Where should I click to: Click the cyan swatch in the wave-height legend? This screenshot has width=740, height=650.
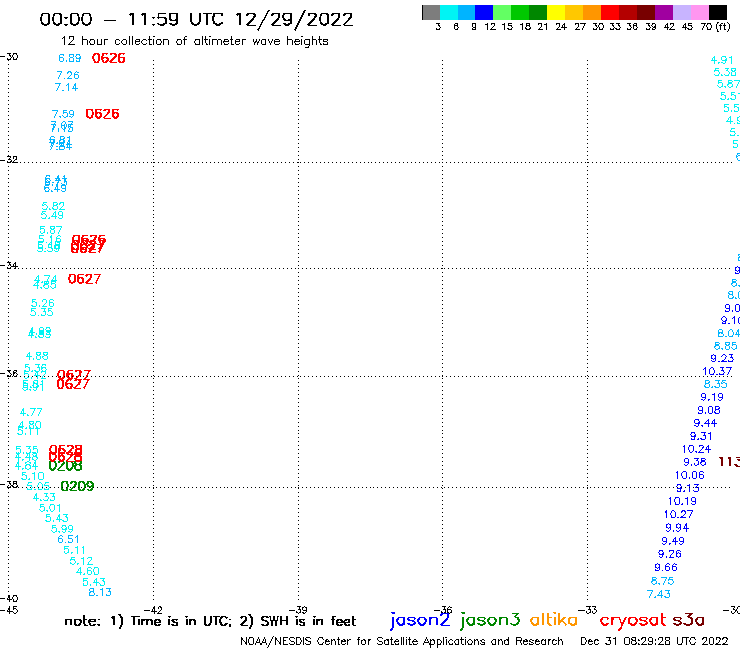click(x=449, y=12)
